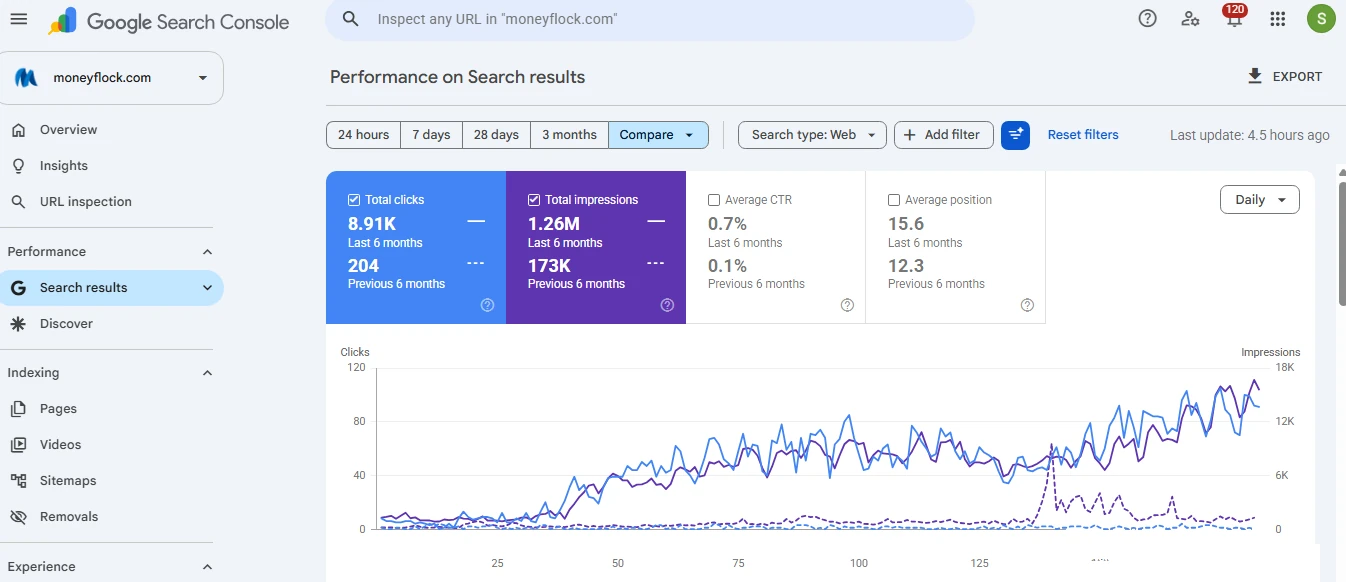Select the 28 days range tab

(496, 135)
